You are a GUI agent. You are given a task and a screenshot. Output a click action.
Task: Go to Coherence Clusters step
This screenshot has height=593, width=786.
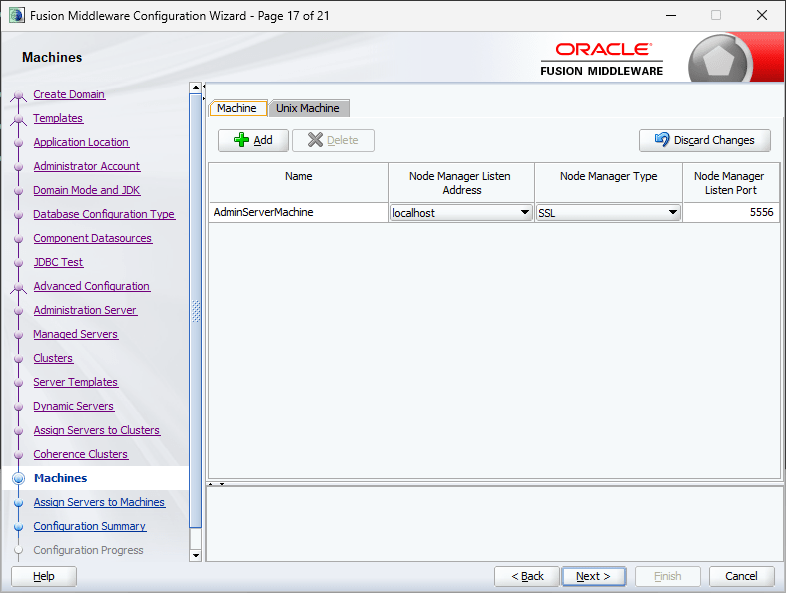point(81,455)
